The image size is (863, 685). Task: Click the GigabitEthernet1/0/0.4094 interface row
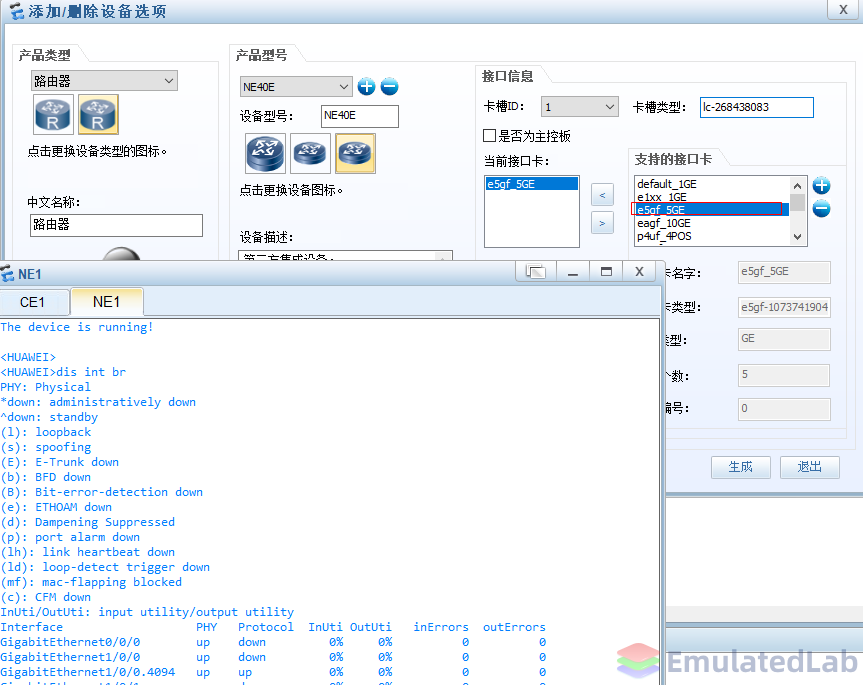click(x=273, y=672)
